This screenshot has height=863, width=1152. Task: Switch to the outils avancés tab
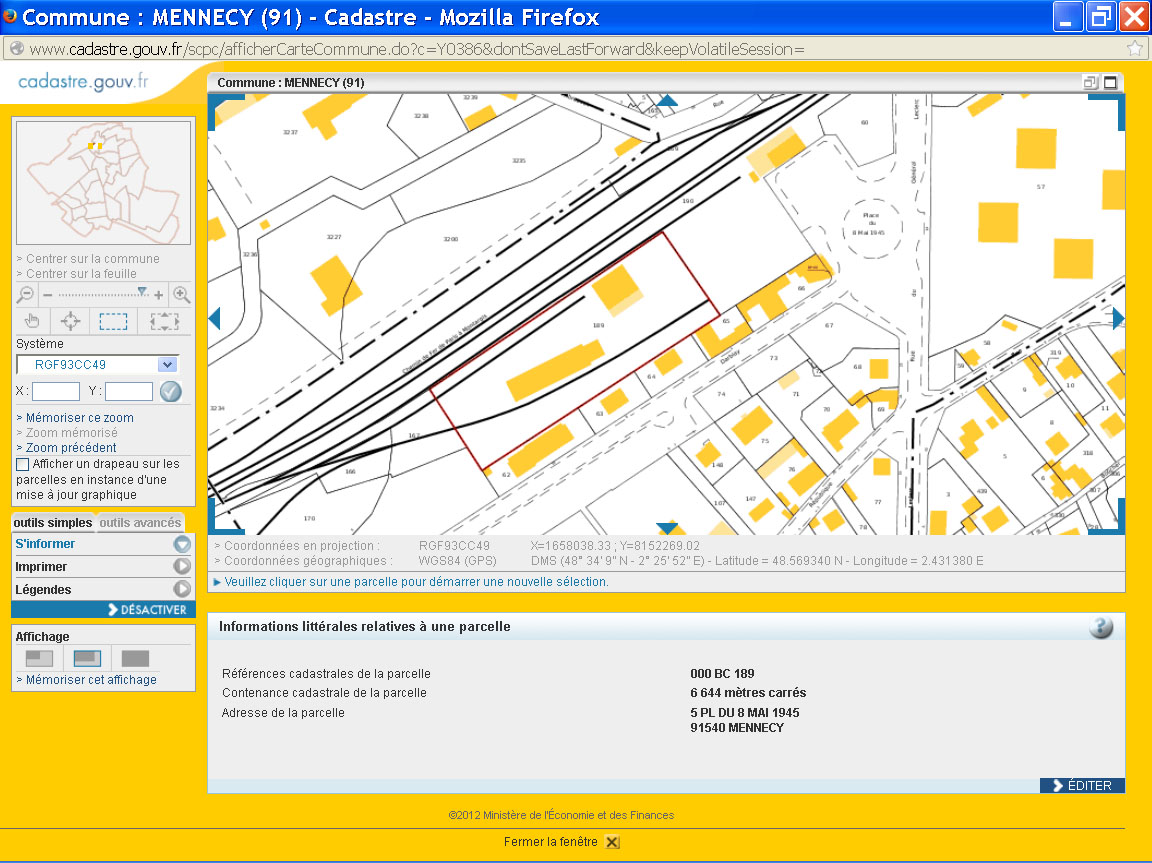tap(140, 523)
